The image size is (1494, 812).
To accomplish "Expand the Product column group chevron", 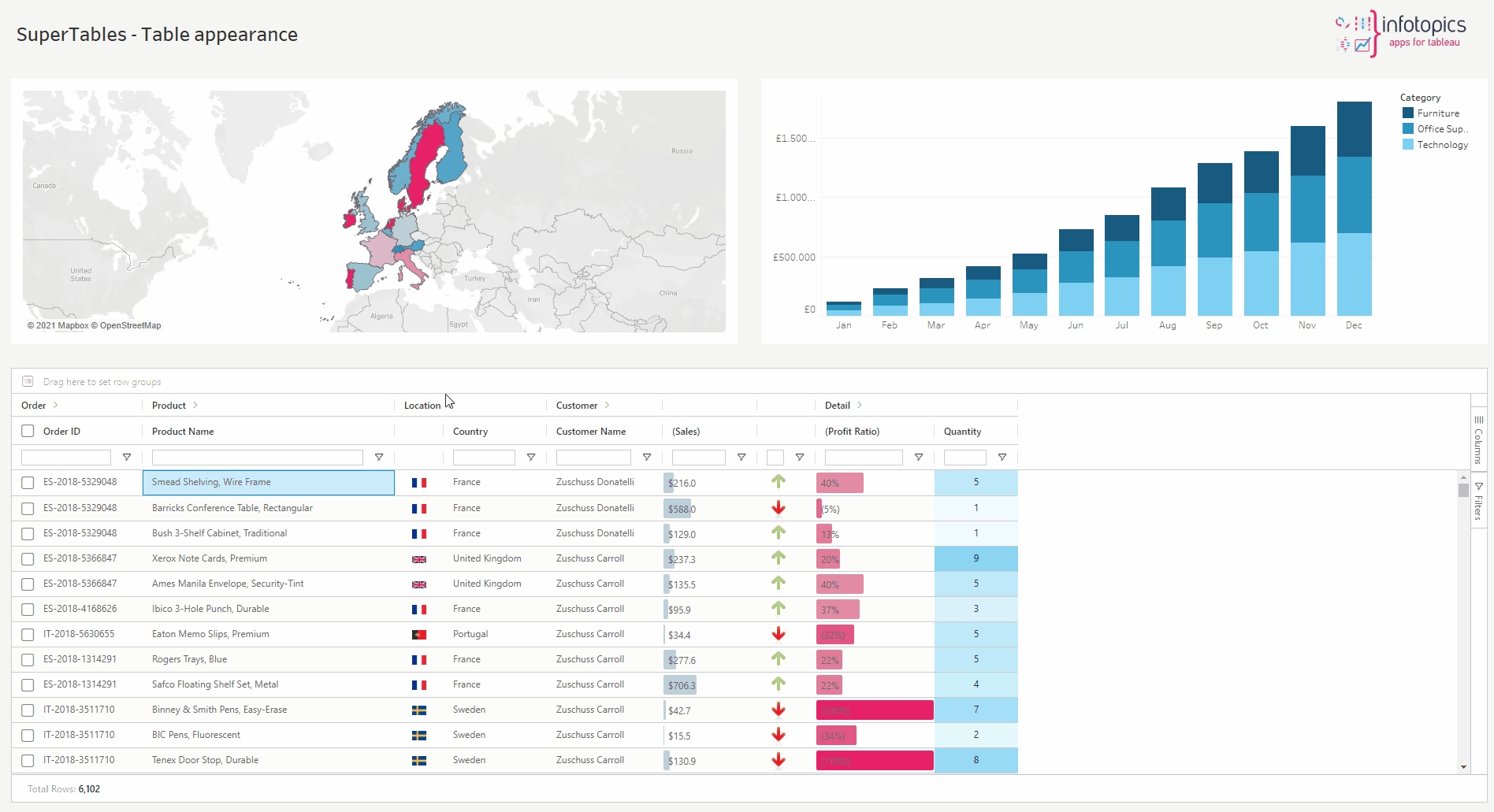I will click(x=195, y=406).
